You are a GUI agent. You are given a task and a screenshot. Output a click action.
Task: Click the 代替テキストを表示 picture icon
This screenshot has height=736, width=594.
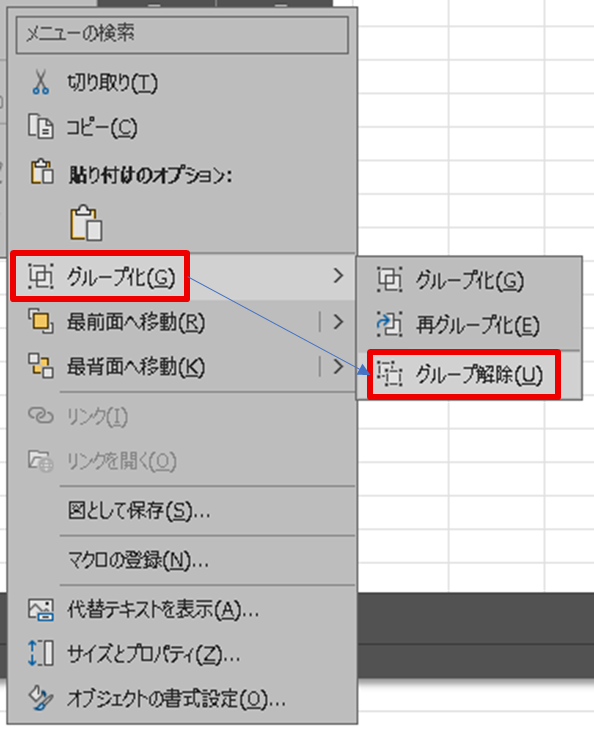40,609
